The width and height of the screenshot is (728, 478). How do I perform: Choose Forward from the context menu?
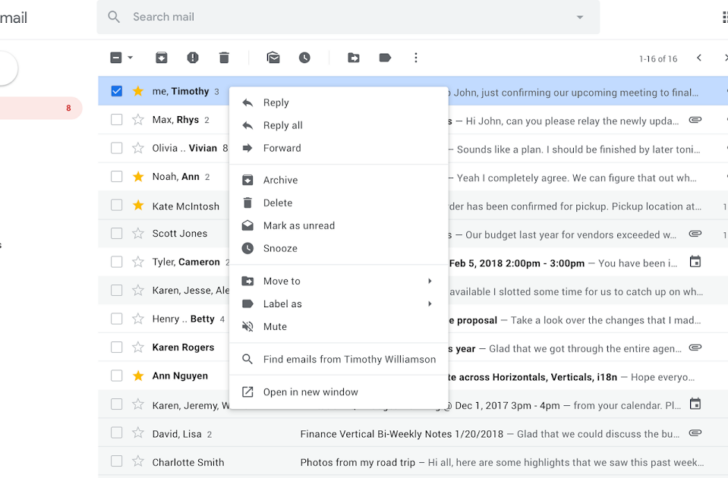point(338,148)
